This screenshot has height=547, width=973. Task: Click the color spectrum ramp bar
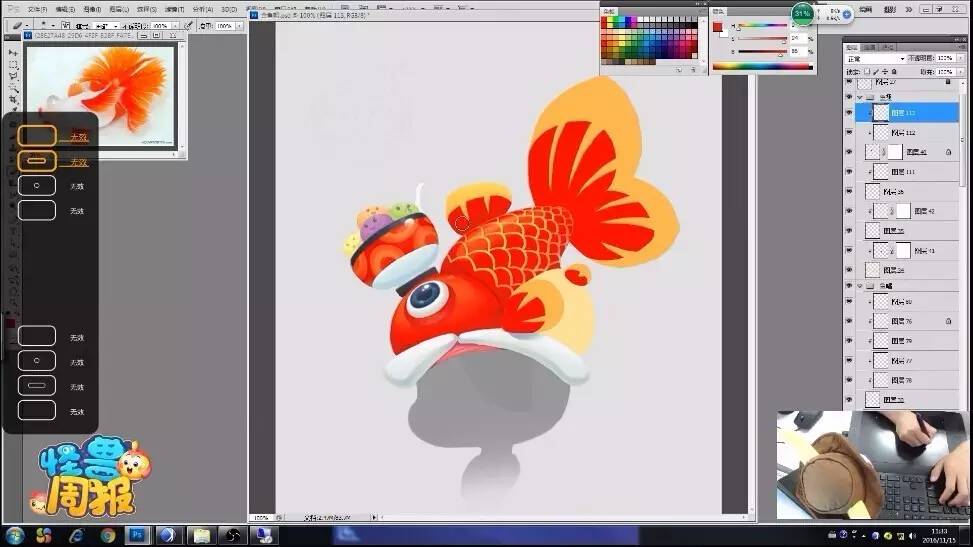(x=762, y=66)
